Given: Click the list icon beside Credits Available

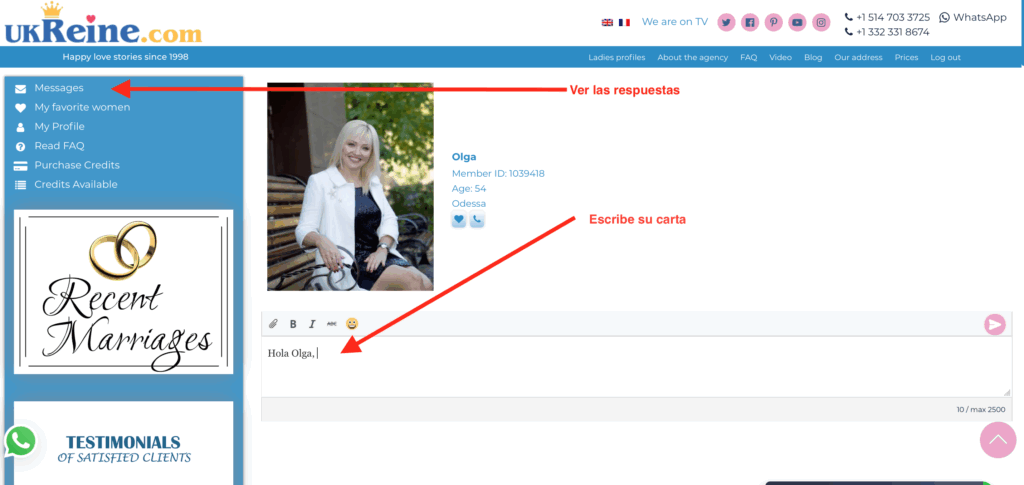Looking at the screenshot, I should click(21, 185).
